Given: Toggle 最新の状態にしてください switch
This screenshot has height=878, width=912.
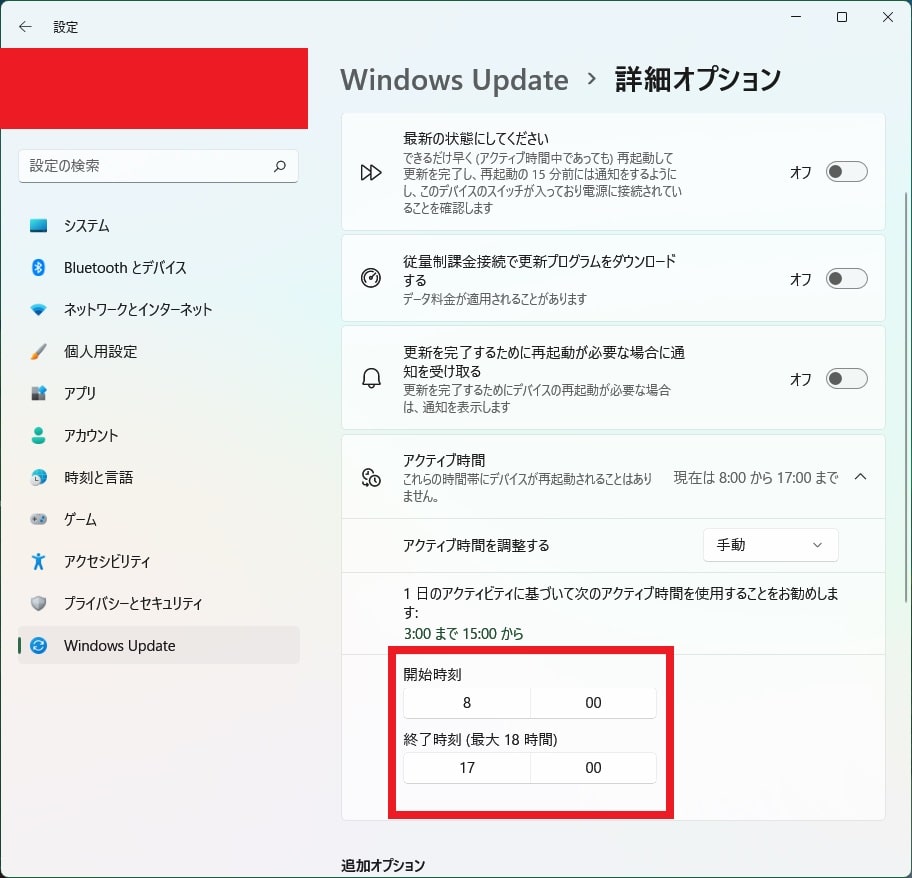Looking at the screenshot, I should (846, 172).
